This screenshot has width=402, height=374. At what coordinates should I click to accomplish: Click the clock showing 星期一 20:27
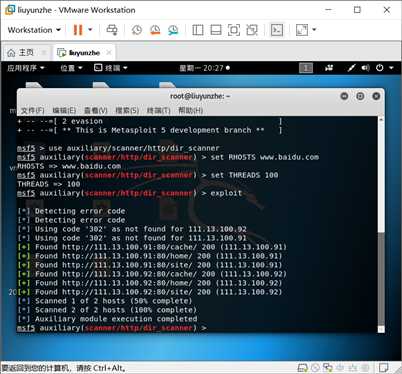[x=204, y=68]
